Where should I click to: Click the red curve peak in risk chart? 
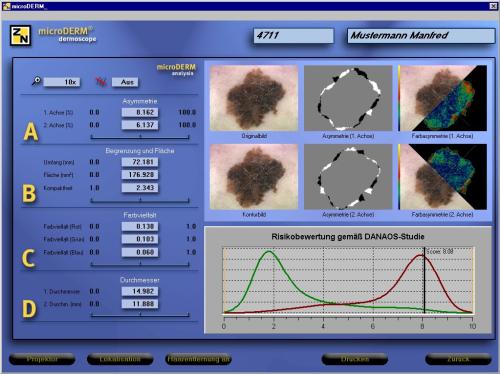[419, 256]
